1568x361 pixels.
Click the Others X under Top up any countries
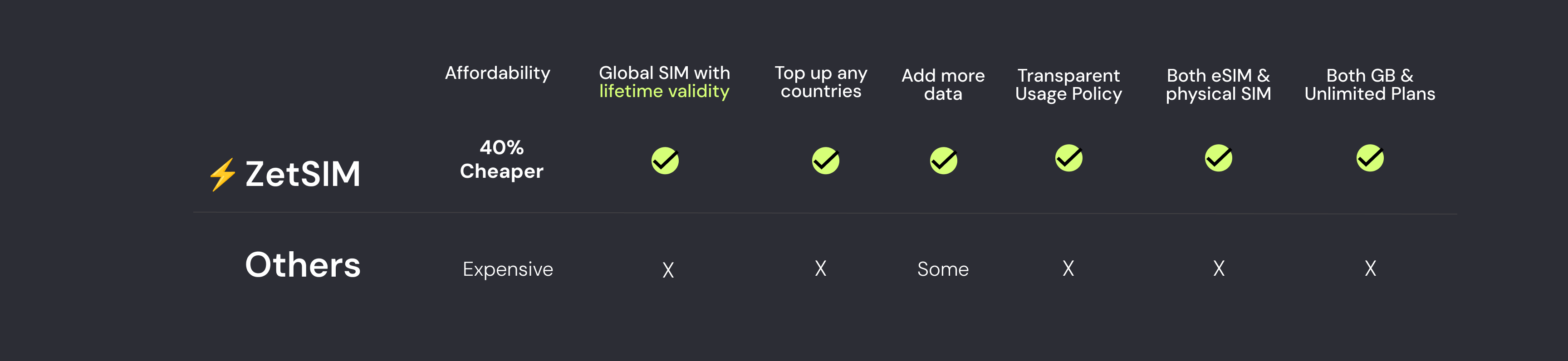pos(820,268)
